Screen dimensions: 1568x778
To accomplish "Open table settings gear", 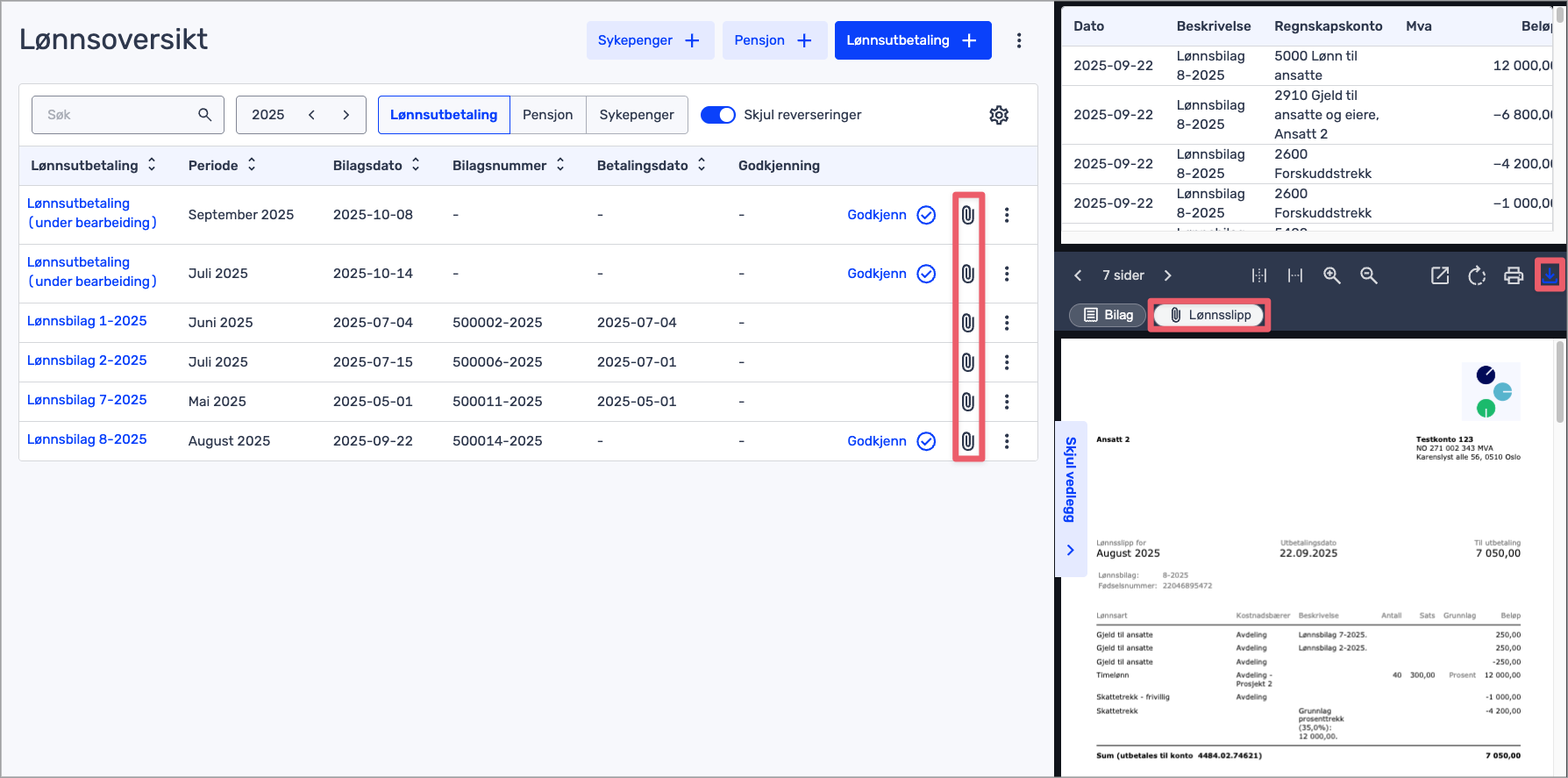I will 999,115.
